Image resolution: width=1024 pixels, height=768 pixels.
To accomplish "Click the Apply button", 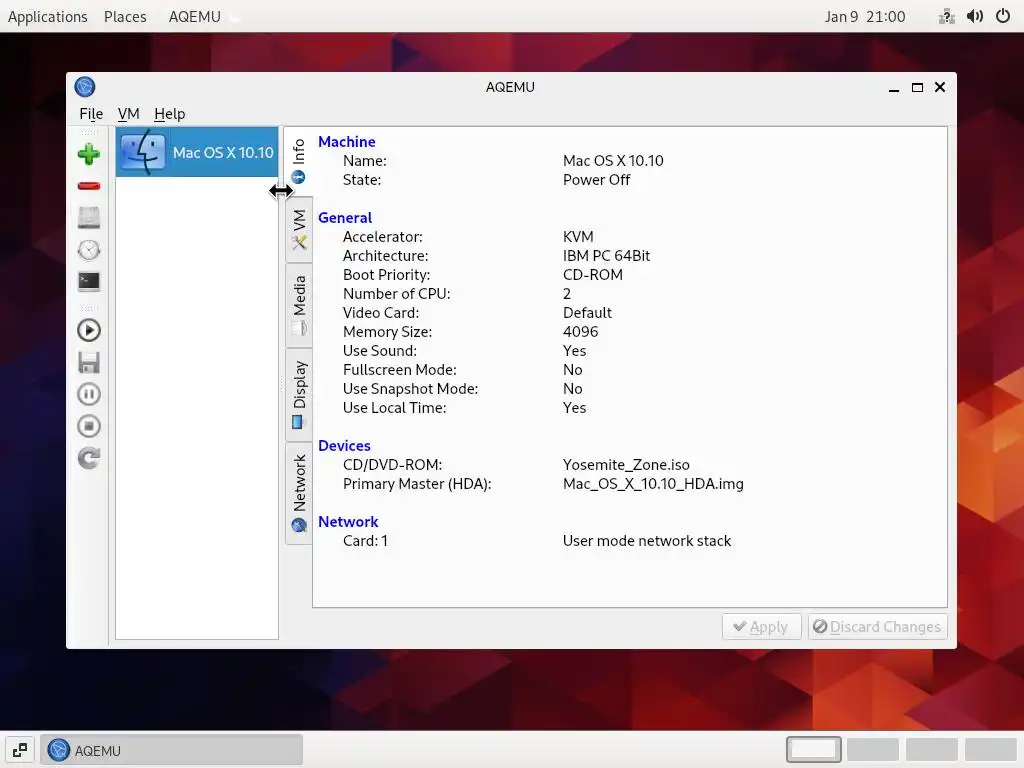I will click(761, 627).
